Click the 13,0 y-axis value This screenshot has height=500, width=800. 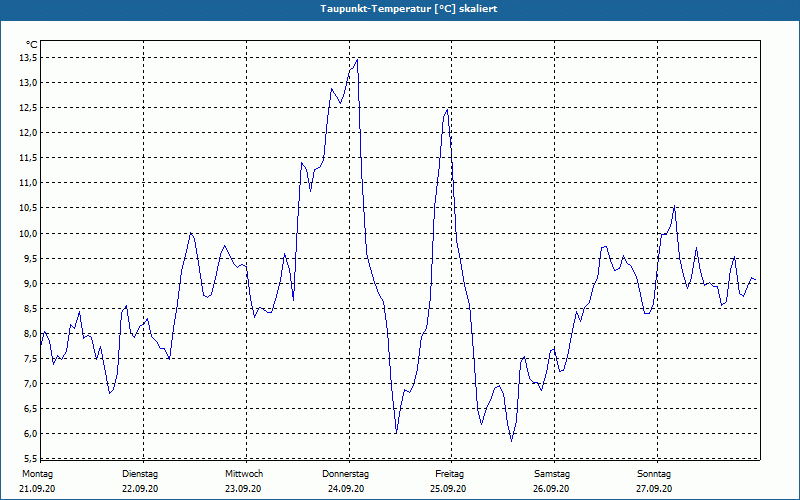point(29,83)
